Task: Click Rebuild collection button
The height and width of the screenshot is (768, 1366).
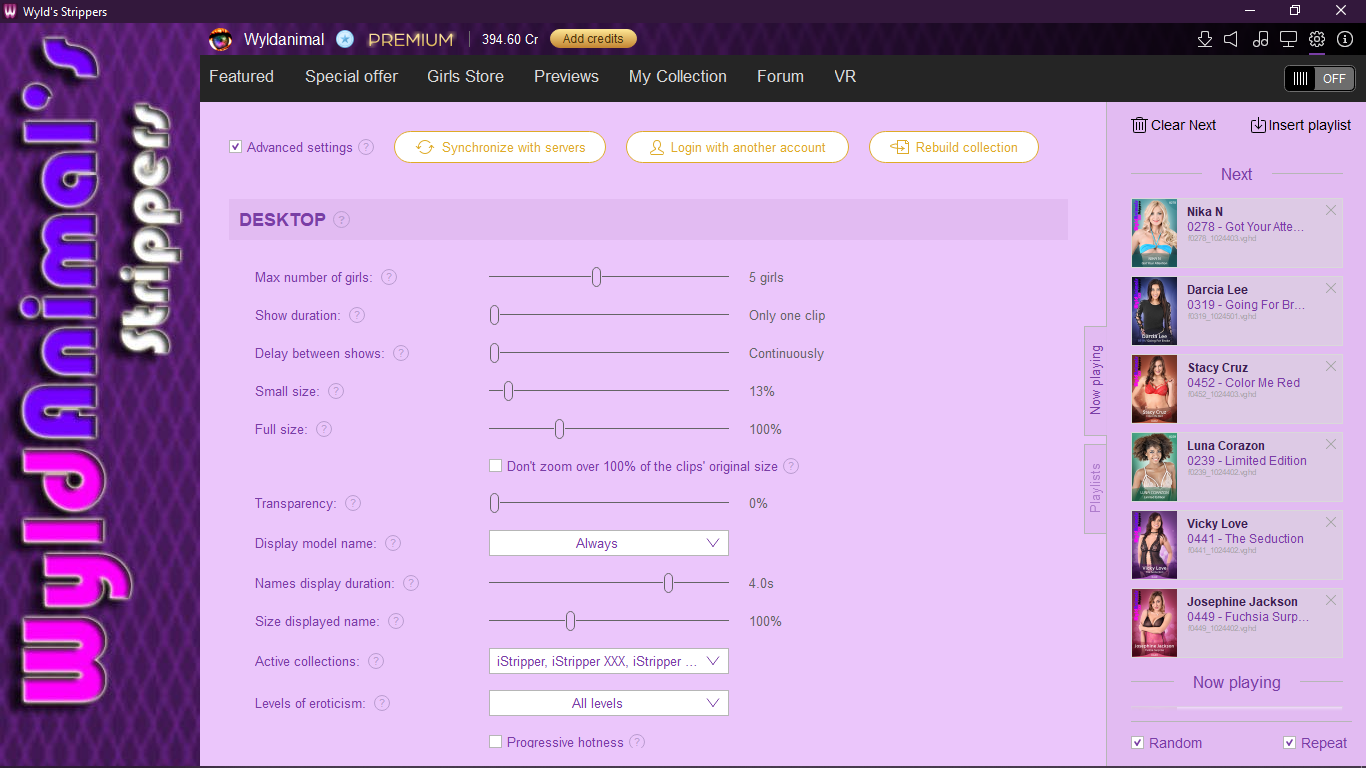Action: 954,147
